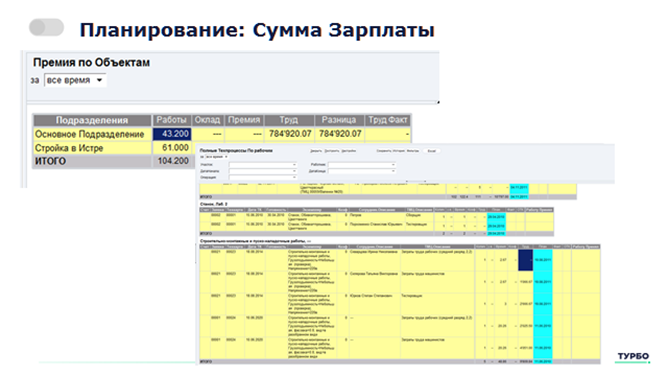Click the 104.200 total value

pos(173,161)
